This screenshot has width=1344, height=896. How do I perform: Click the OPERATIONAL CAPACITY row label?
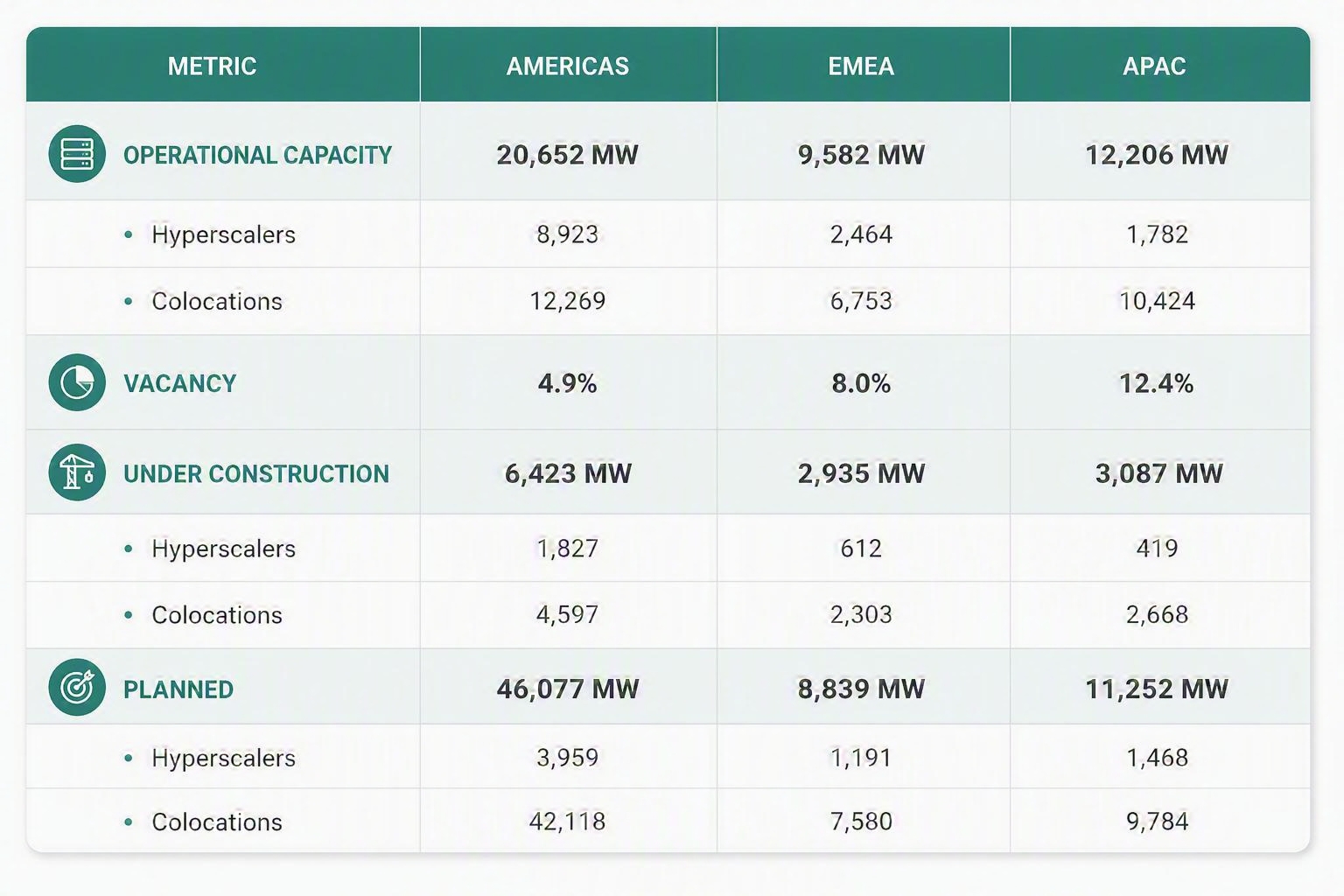tap(257, 155)
